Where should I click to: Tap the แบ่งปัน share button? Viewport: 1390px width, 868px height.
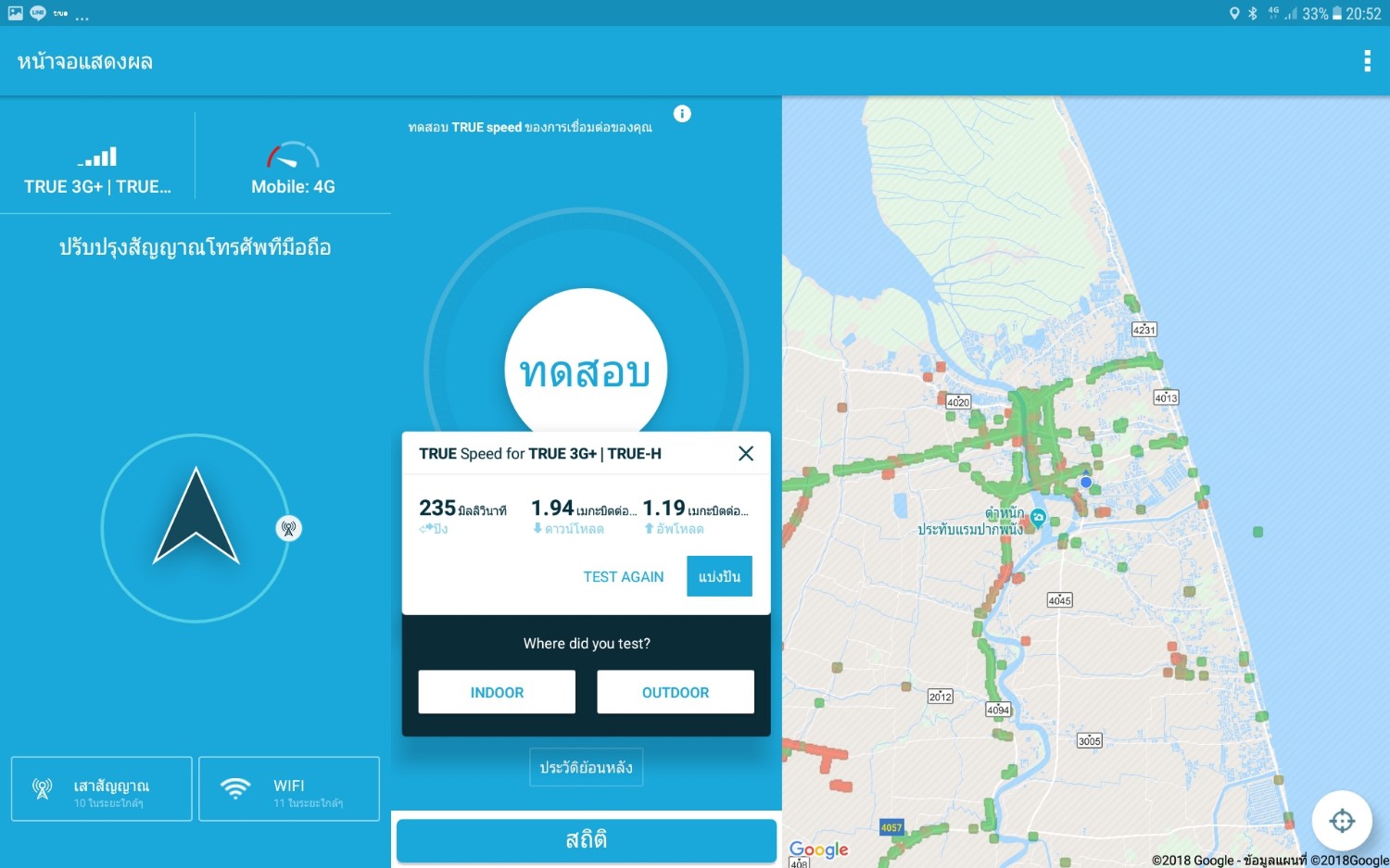coord(719,576)
